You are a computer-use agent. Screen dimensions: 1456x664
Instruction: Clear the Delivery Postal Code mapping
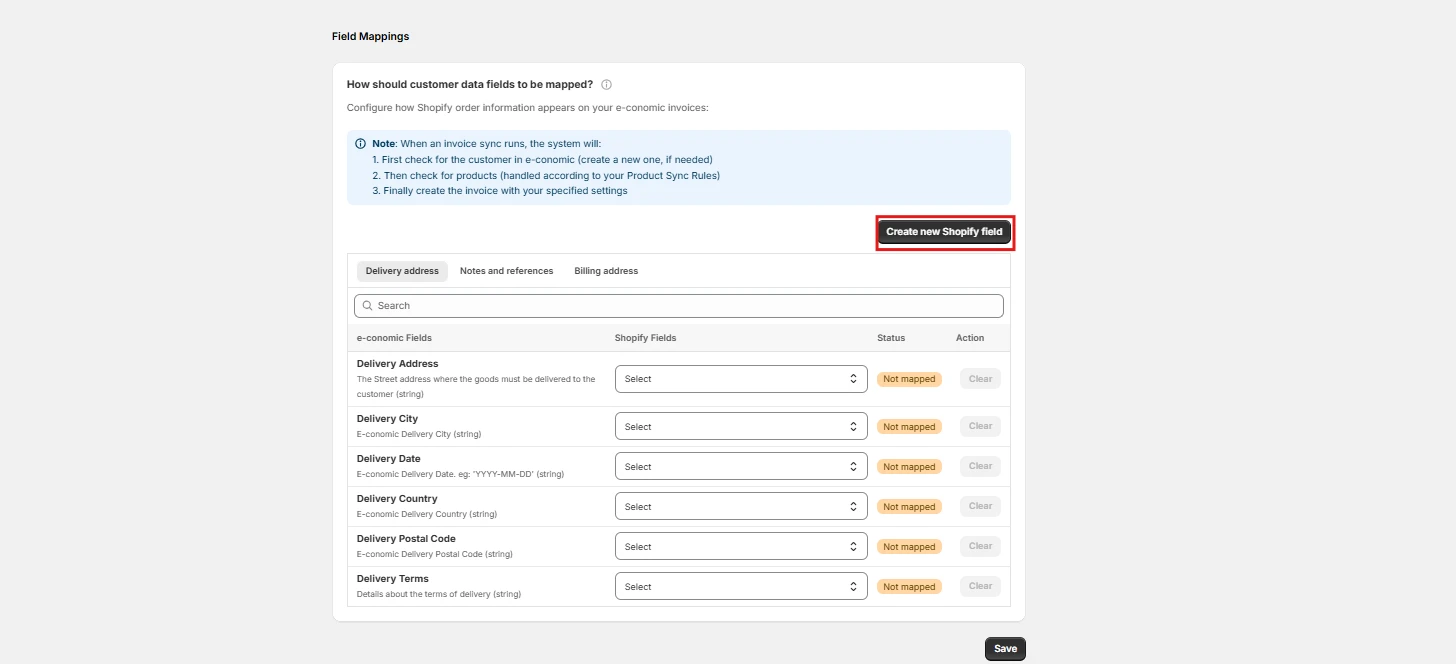tap(980, 546)
